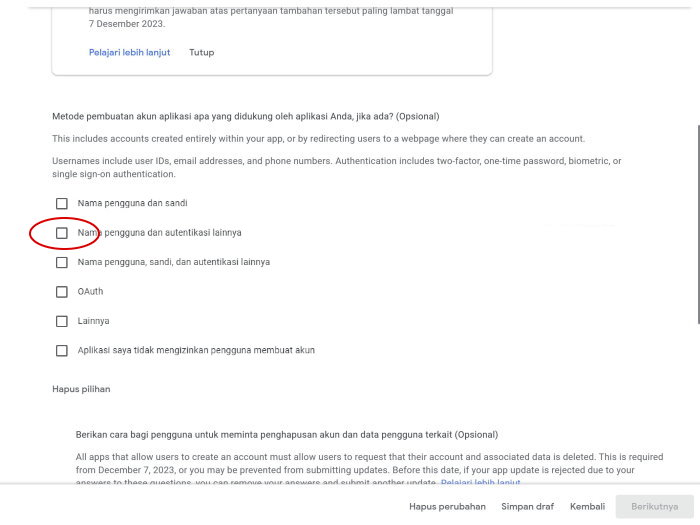
Task: Select 'Nama pengguna, sandi, dan autentikasi lainnya'
Action: tap(62, 262)
